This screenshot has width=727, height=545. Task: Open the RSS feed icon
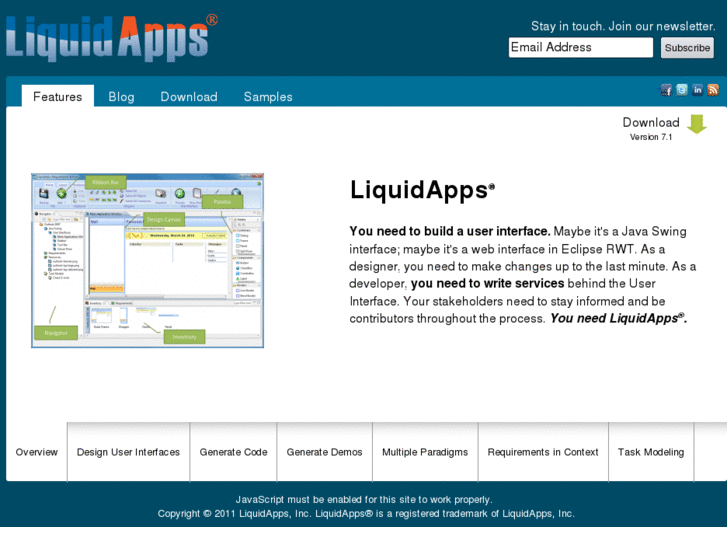(713, 90)
